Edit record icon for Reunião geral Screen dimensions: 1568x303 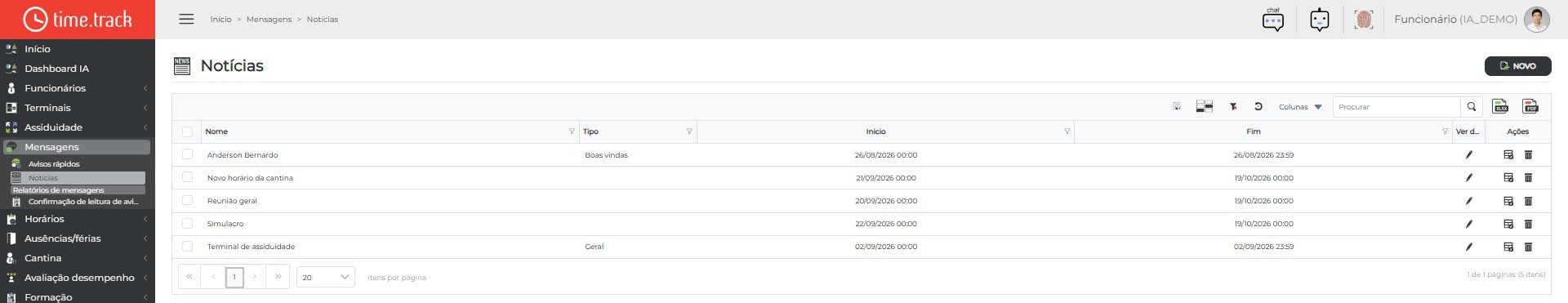coord(1508,200)
